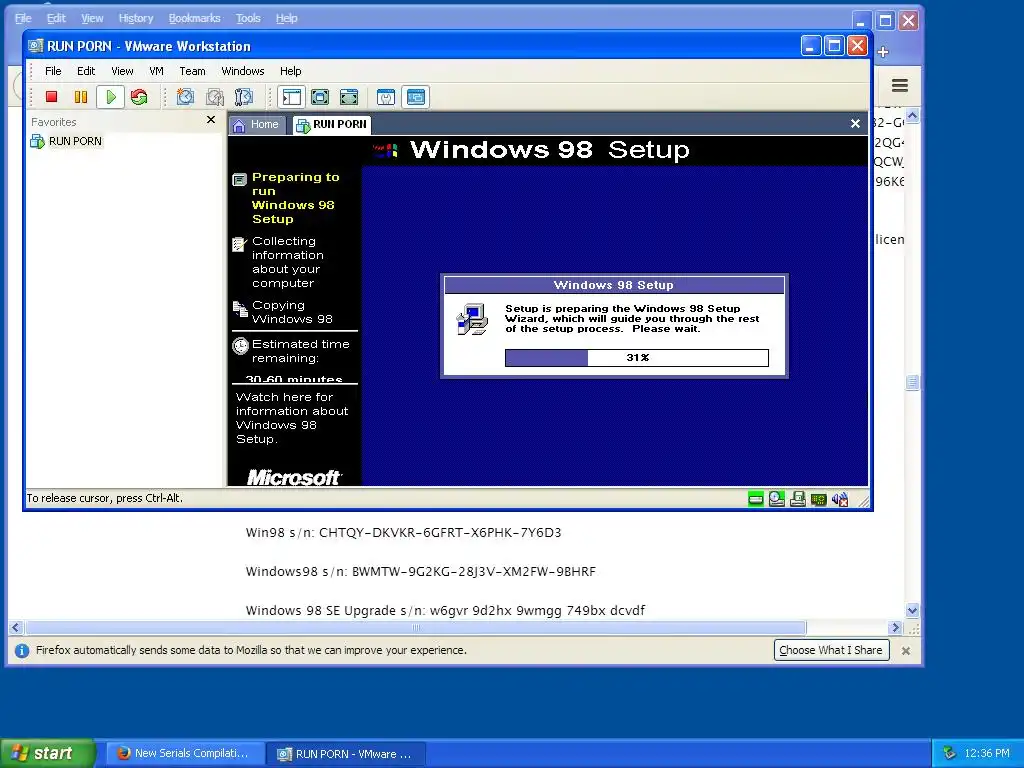
Task: Open a new tab with Firefox plus button
Action: 883,52
